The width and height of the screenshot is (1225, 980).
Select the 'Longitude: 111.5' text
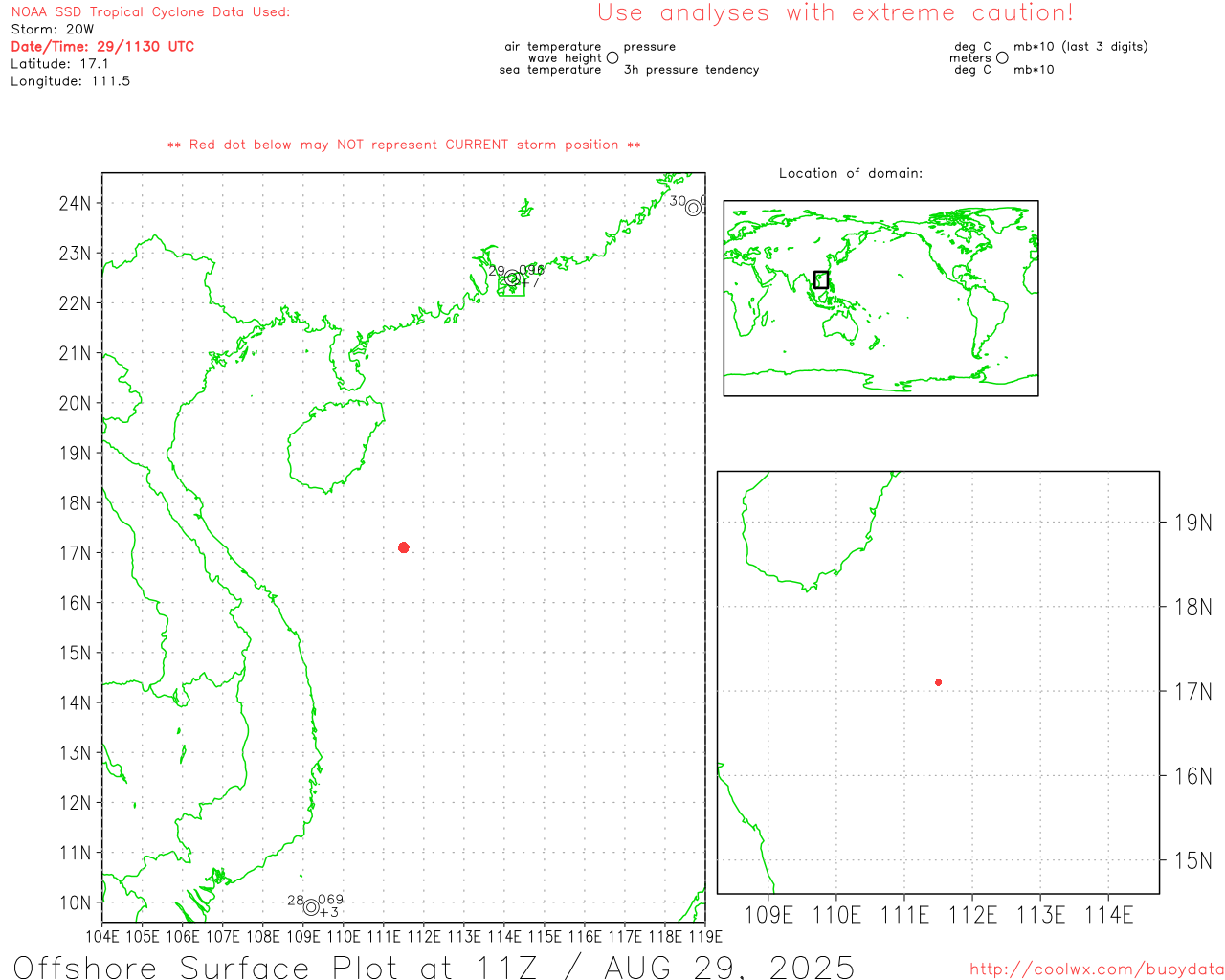(70, 81)
